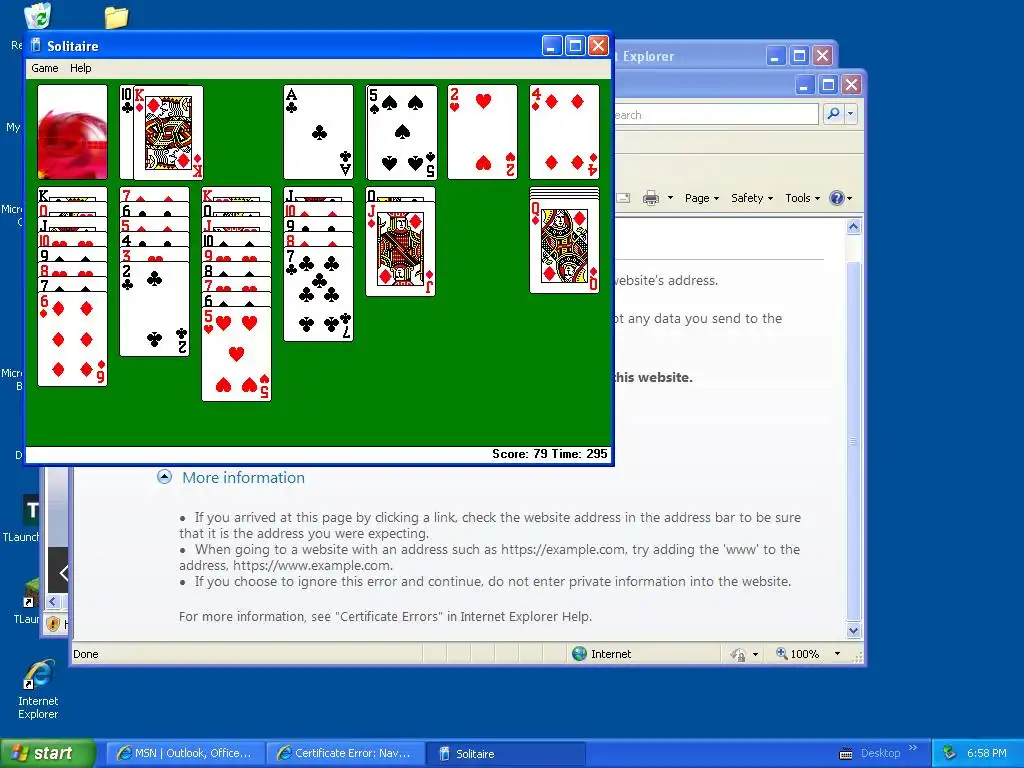Open the Game menu in Solitaire

44,68
